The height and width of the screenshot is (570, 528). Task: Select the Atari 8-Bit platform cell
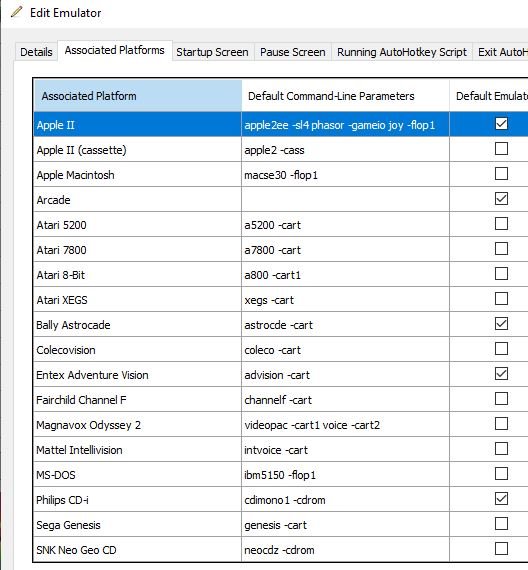pyautogui.click(x=137, y=275)
